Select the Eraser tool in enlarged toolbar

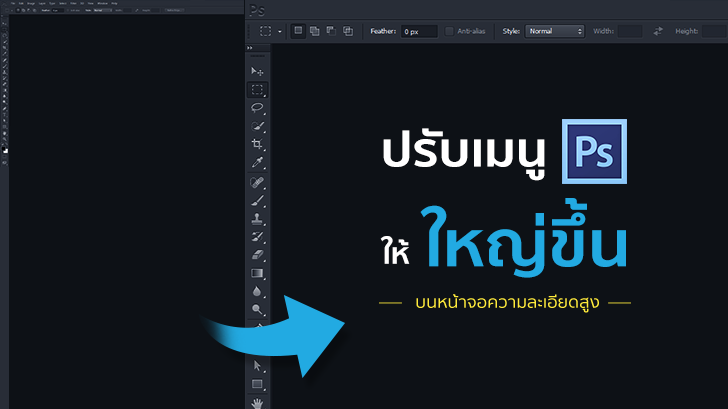point(257,255)
